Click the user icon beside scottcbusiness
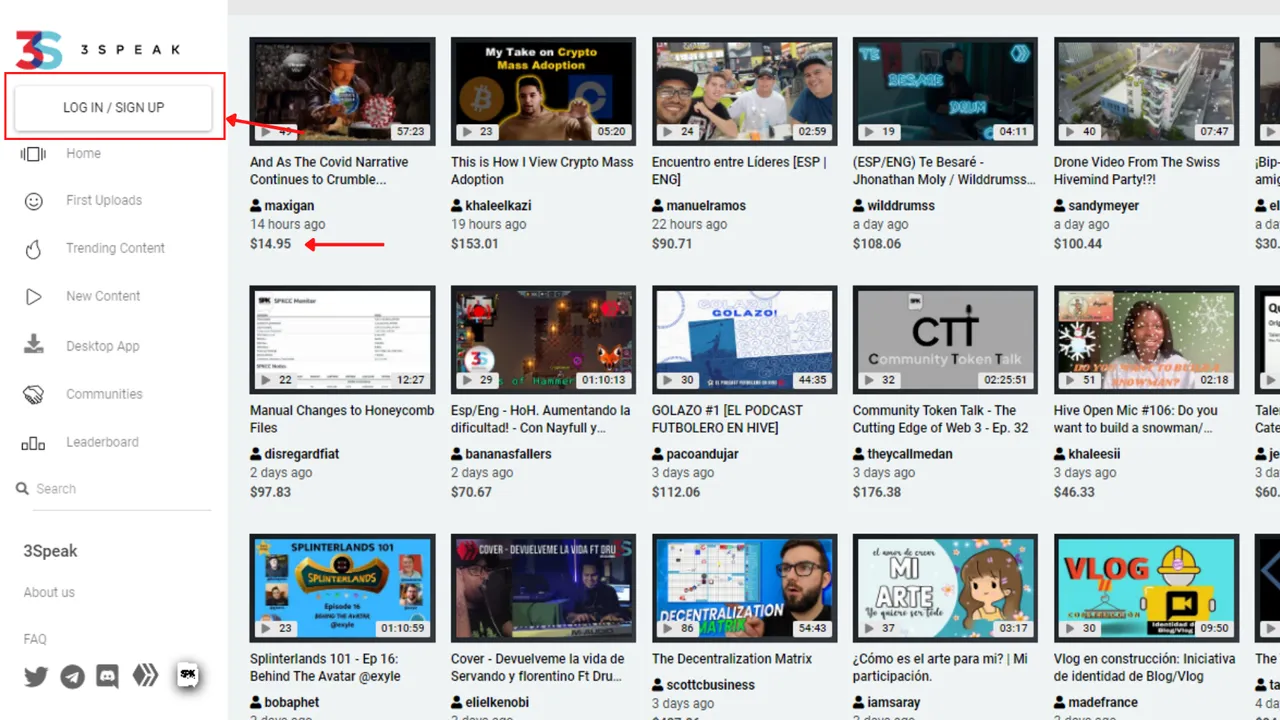Image resolution: width=1280 pixels, height=720 pixels. pyautogui.click(x=658, y=685)
